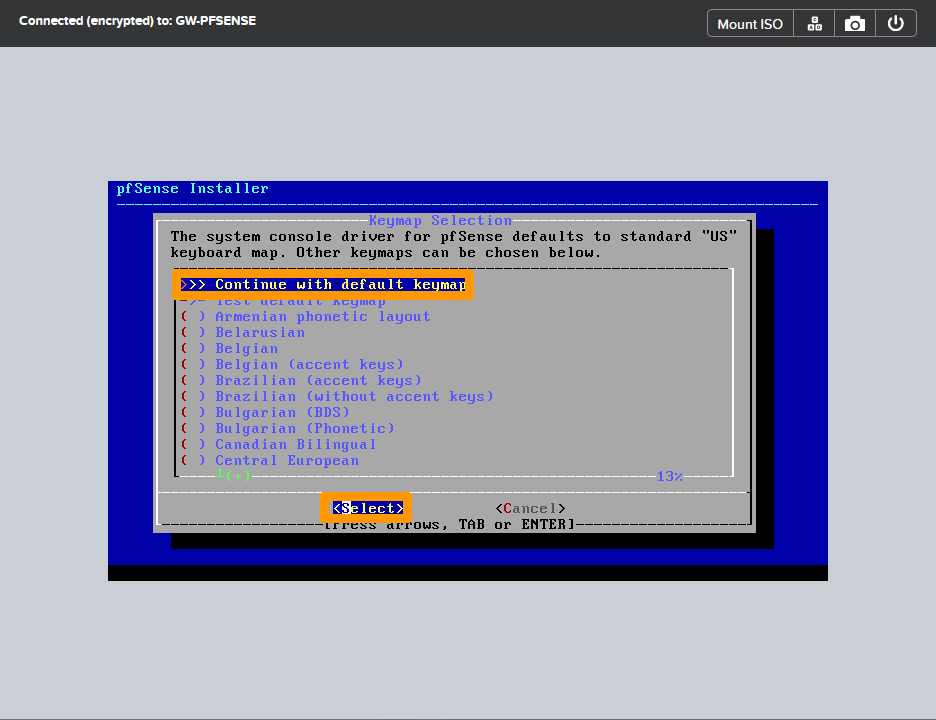Image resolution: width=936 pixels, height=720 pixels.
Task: Click the Send Ctrl+Alt+Del keys icon
Action: 813,22
